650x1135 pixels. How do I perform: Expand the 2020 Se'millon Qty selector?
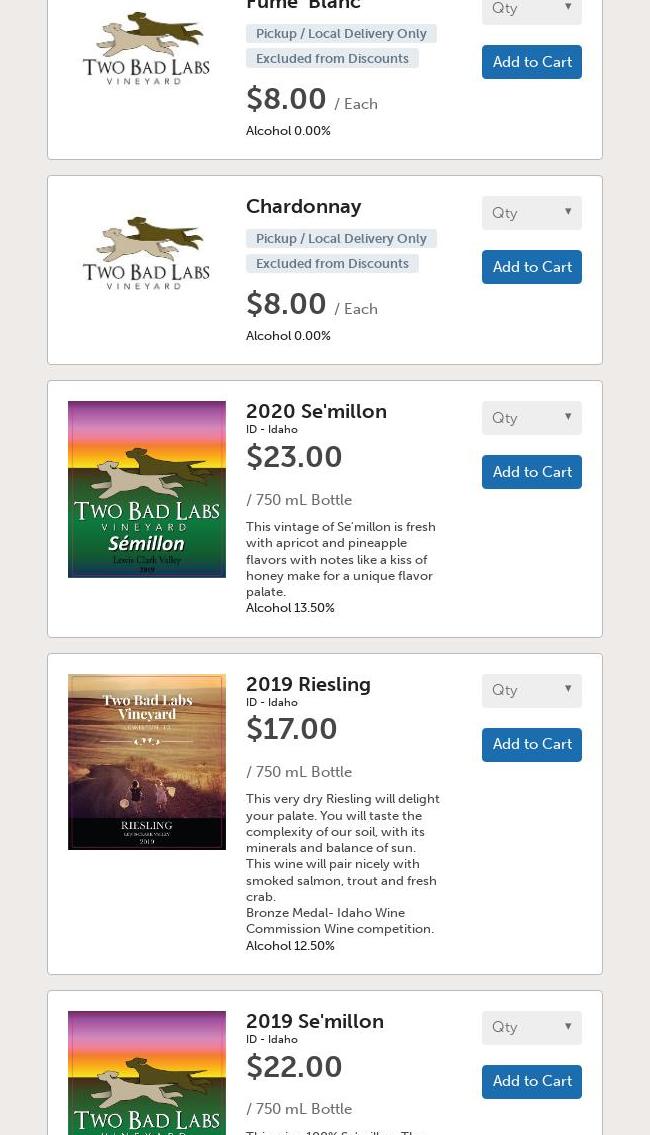click(x=531, y=418)
